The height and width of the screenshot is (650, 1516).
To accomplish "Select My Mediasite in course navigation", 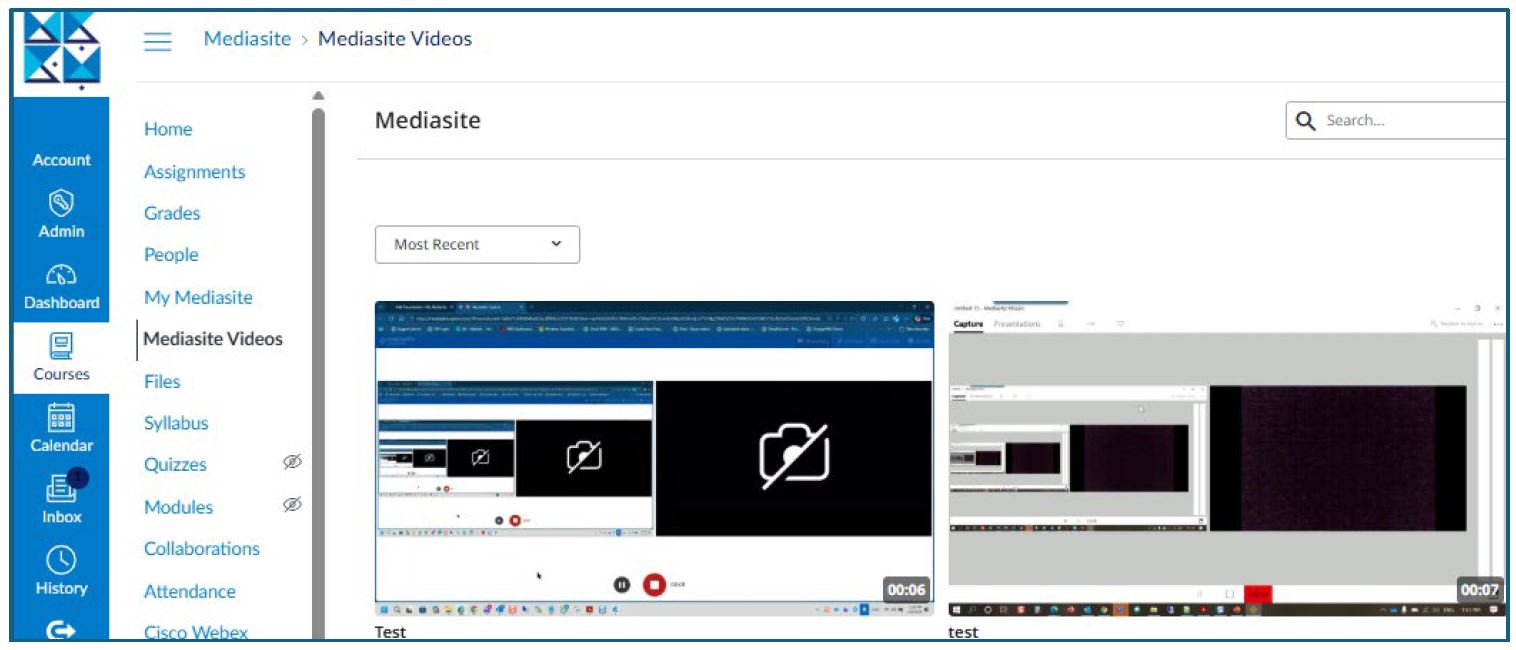I will [x=198, y=297].
